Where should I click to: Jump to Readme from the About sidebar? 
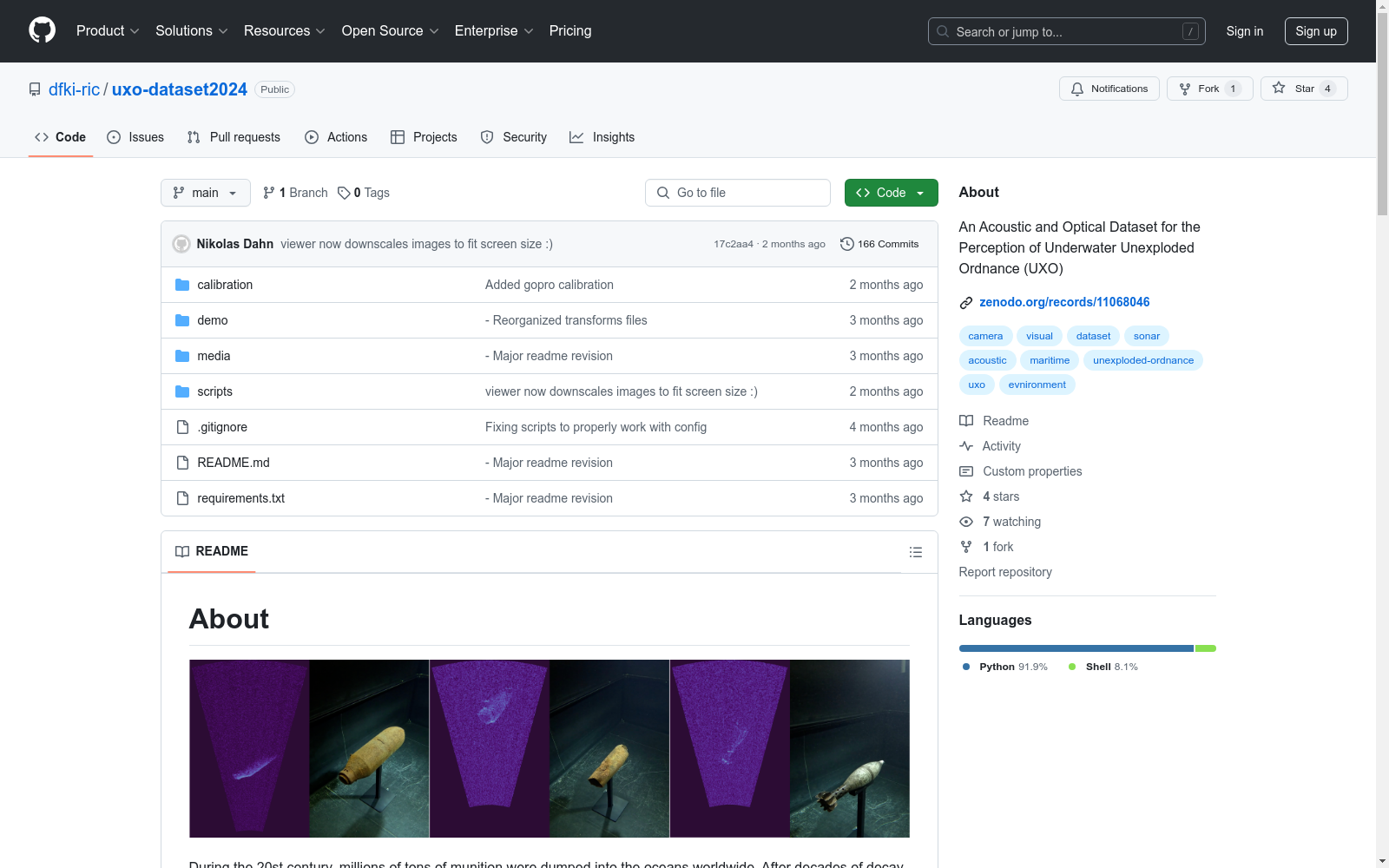point(994,421)
